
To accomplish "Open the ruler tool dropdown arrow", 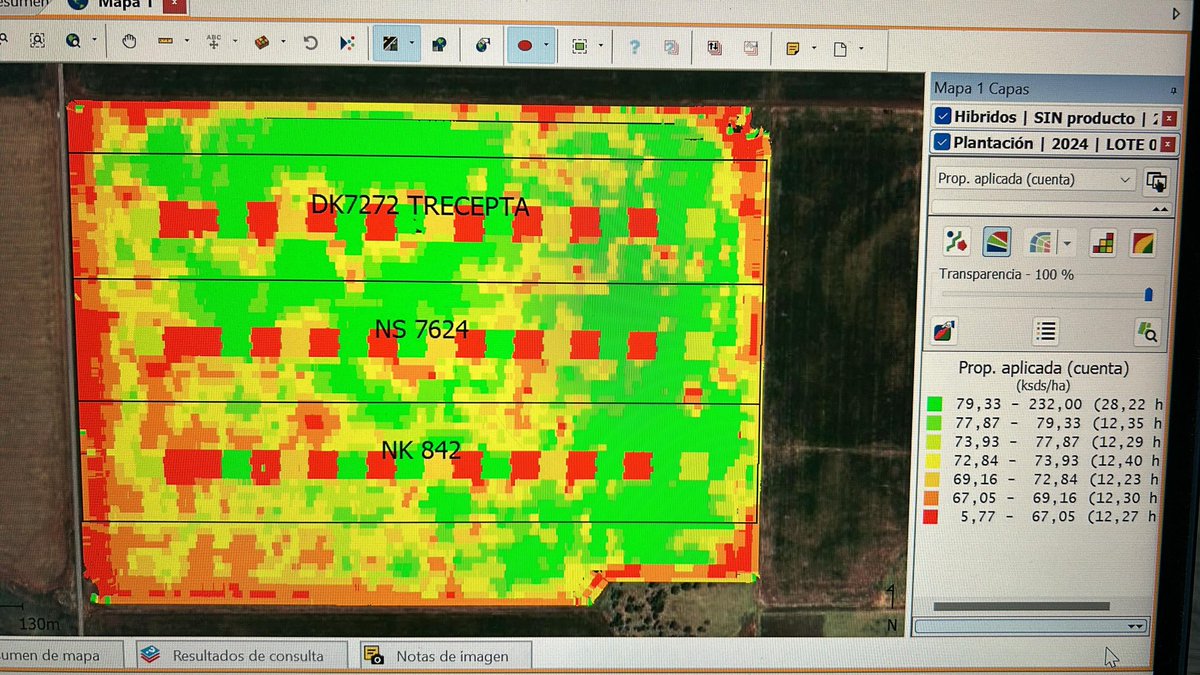I will [x=188, y=43].
